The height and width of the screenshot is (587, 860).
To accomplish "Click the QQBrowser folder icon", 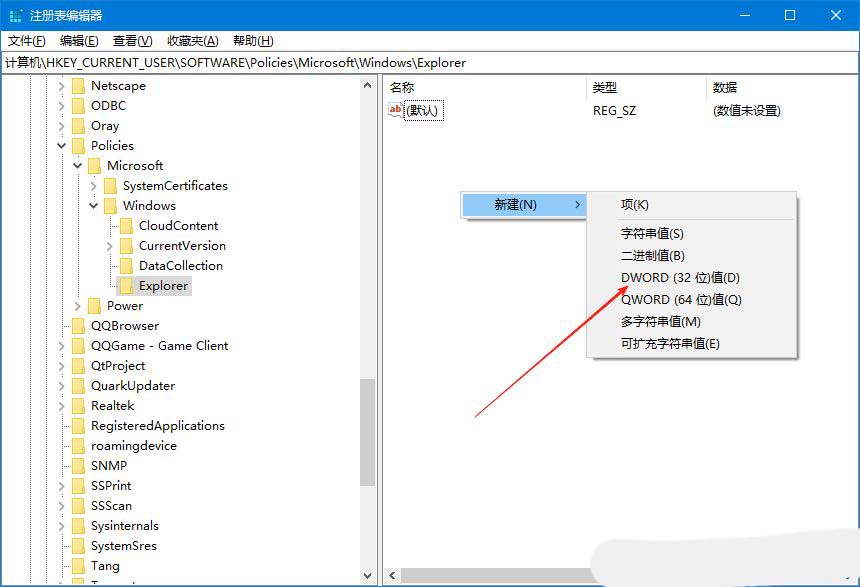I will (x=78, y=325).
